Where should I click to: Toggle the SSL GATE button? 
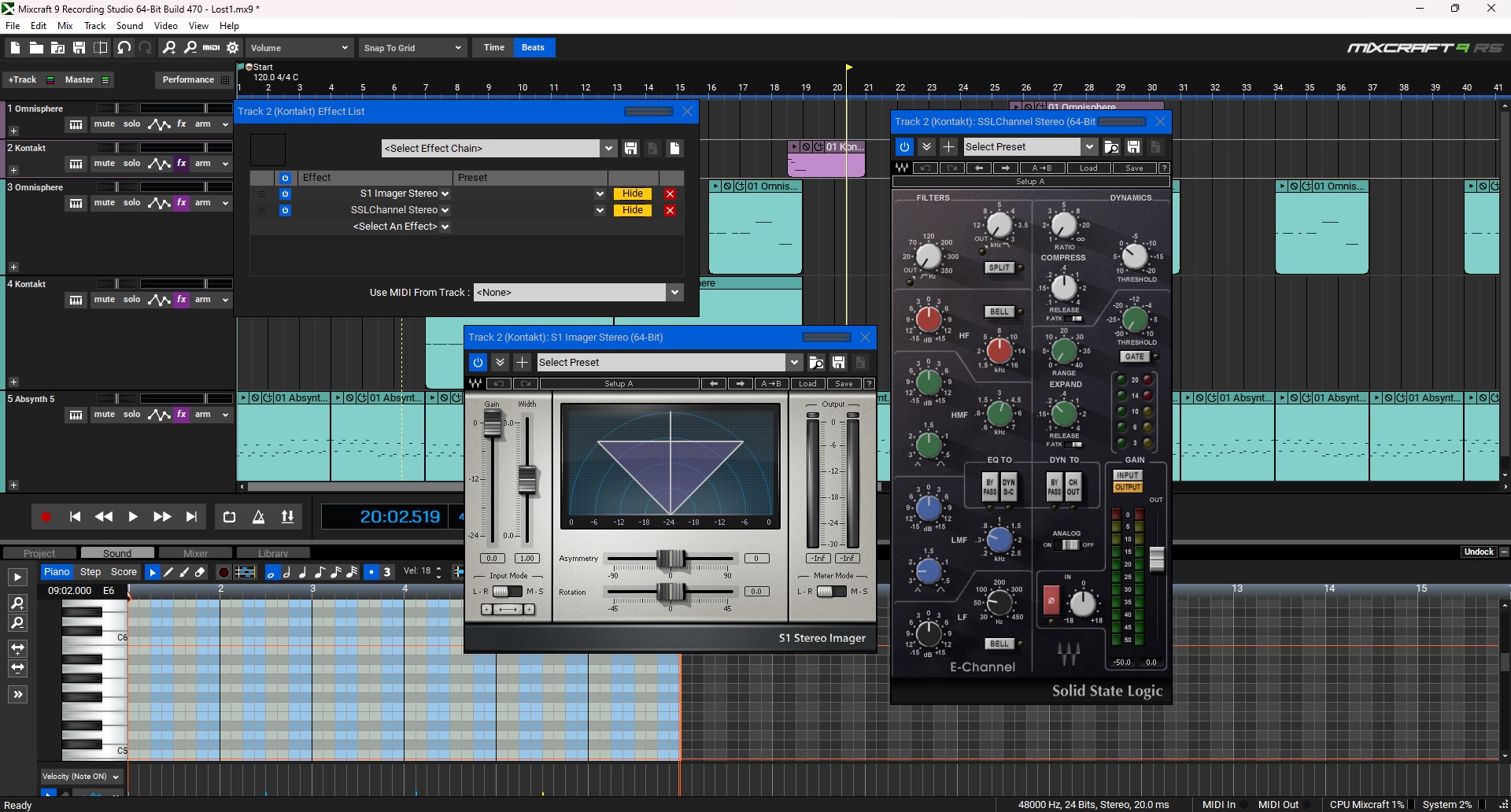1134,356
